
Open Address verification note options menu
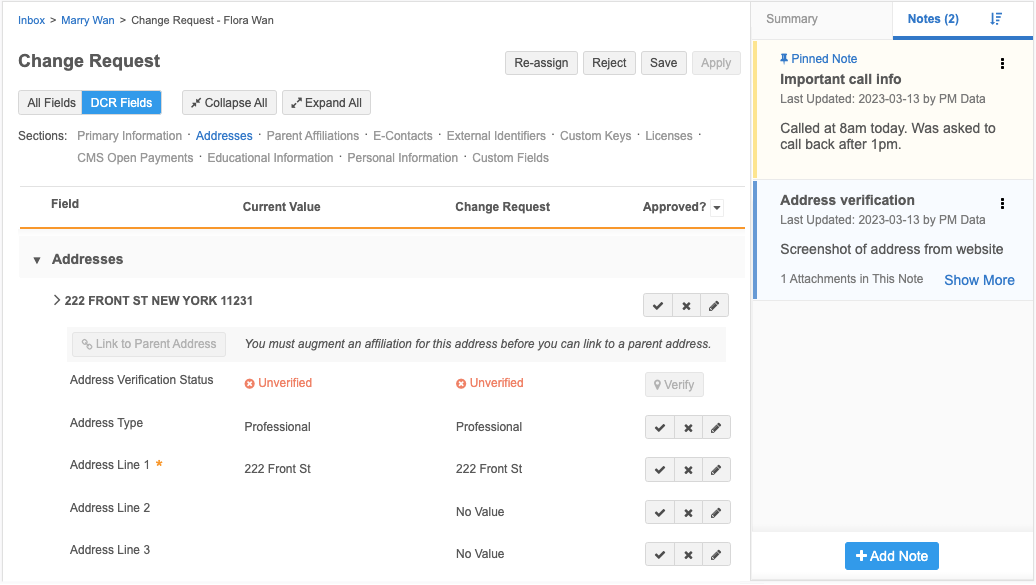tap(1003, 204)
